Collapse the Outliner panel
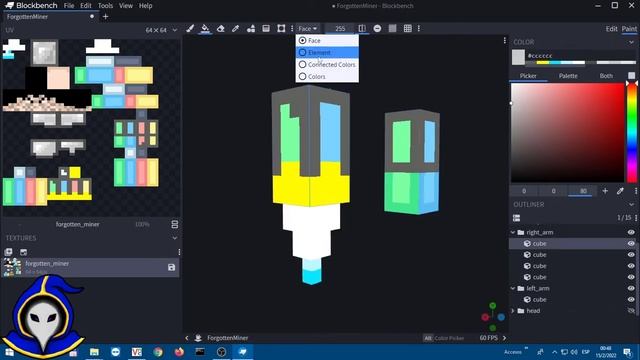Image resolution: width=640 pixels, height=360 pixels. pyautogui.click(x=631, y=204)
